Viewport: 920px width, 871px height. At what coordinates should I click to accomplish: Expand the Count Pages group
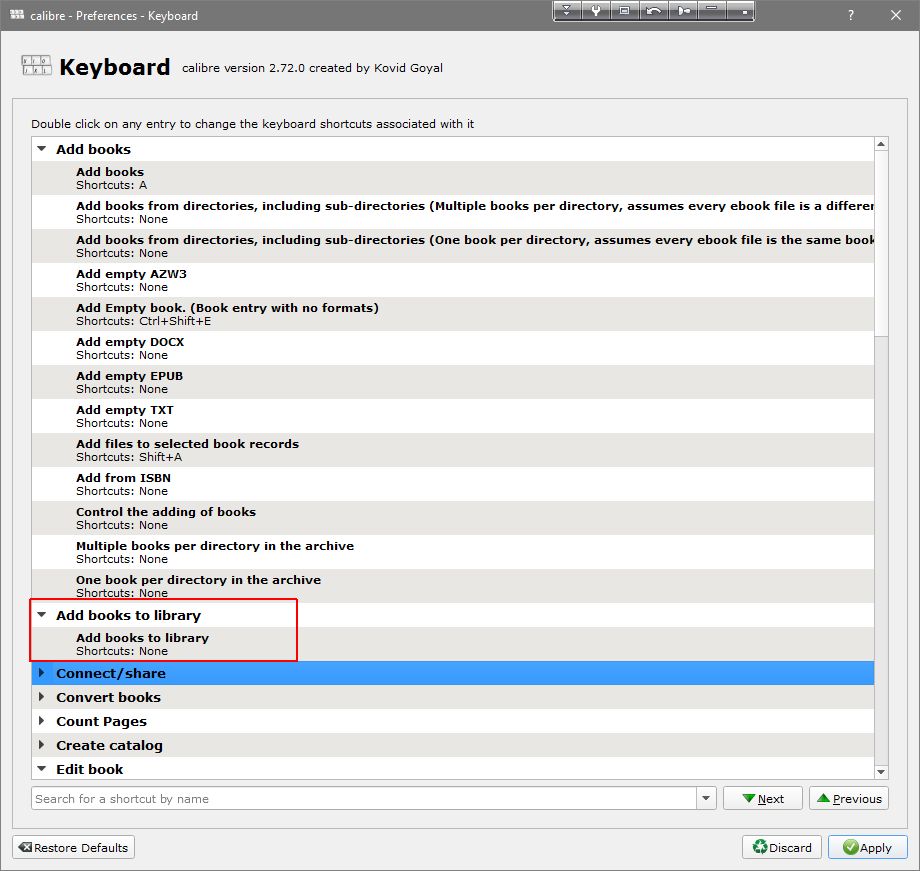(42, 721)
